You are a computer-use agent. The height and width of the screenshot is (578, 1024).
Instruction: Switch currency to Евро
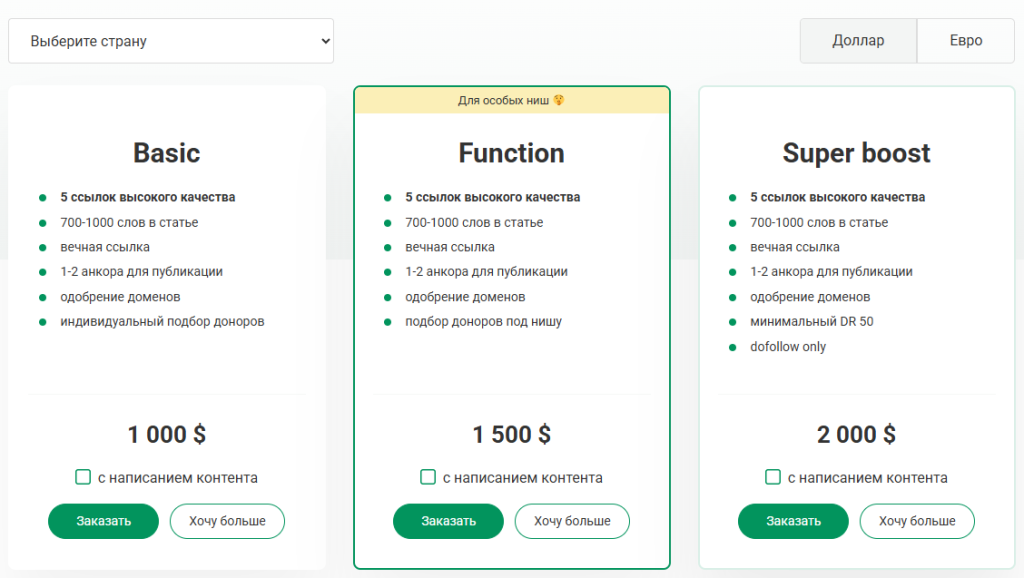click(x=966, y=41)
